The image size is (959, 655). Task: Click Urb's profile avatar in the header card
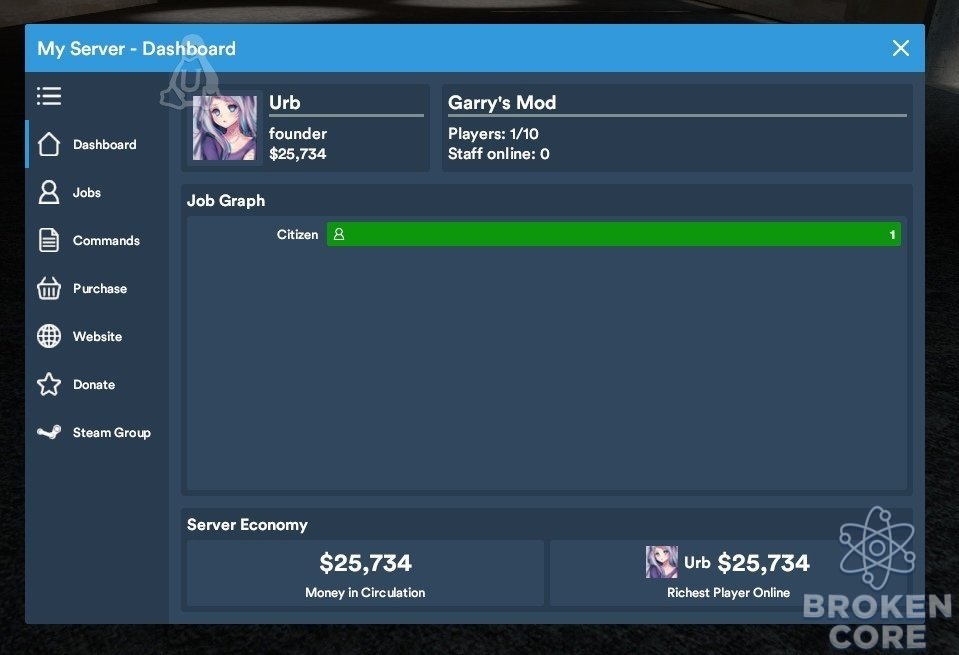tap(224, 128)
